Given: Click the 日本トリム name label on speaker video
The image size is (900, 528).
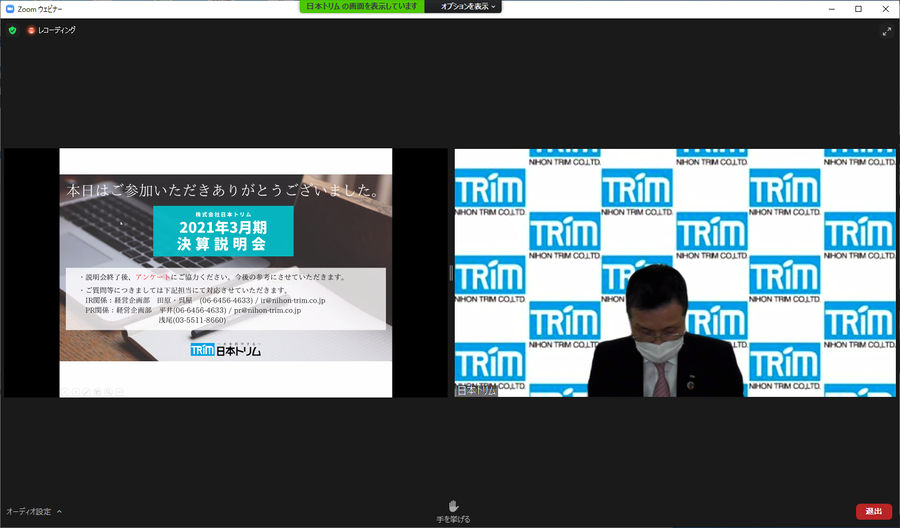Looking at the screenshot, I should pyautogui.click(x=476, y=390).
